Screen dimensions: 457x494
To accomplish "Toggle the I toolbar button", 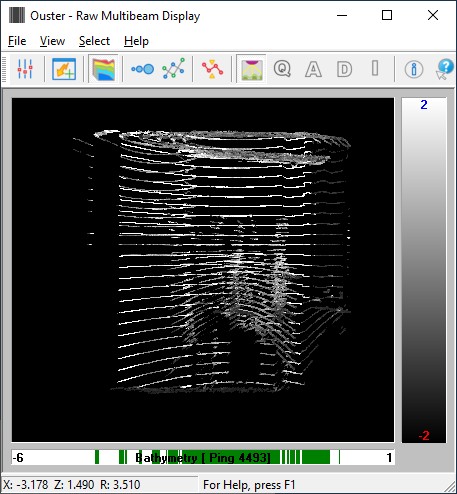I will tap(375, 68).
